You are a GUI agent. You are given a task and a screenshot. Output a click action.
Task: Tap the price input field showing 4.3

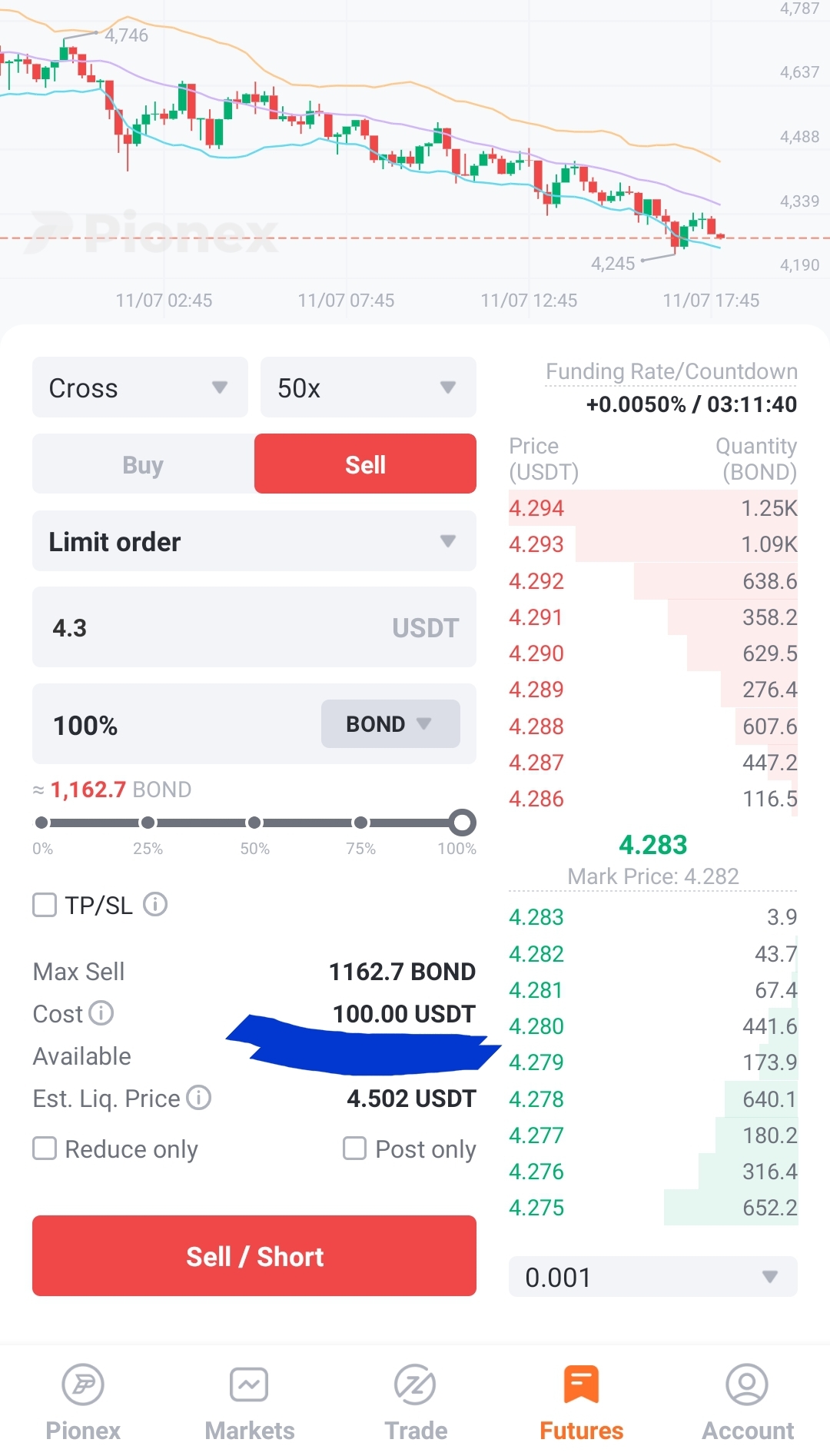tap(215, 627)
